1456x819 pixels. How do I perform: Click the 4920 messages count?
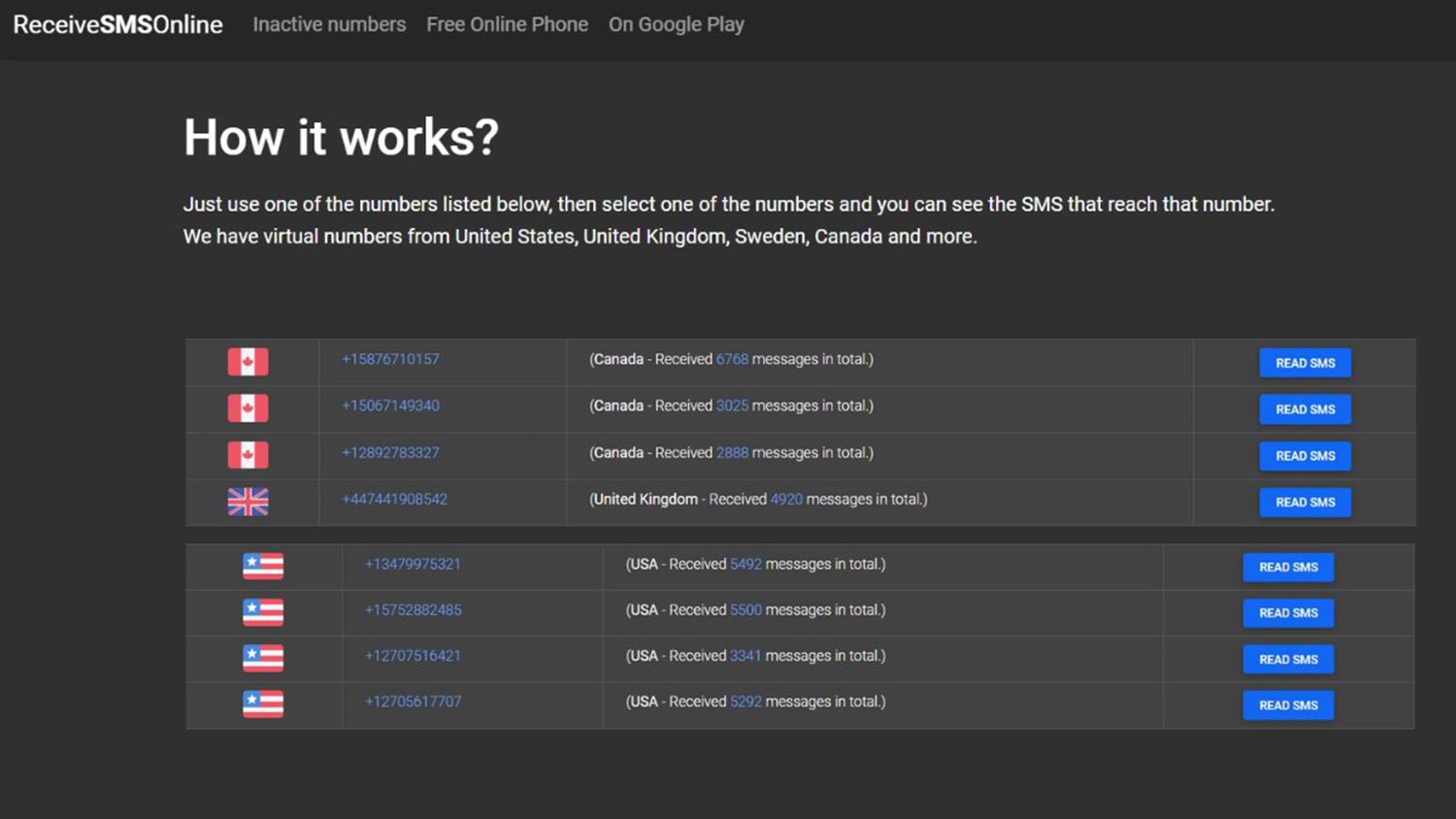pyautogui.click(x=786, y=499)
